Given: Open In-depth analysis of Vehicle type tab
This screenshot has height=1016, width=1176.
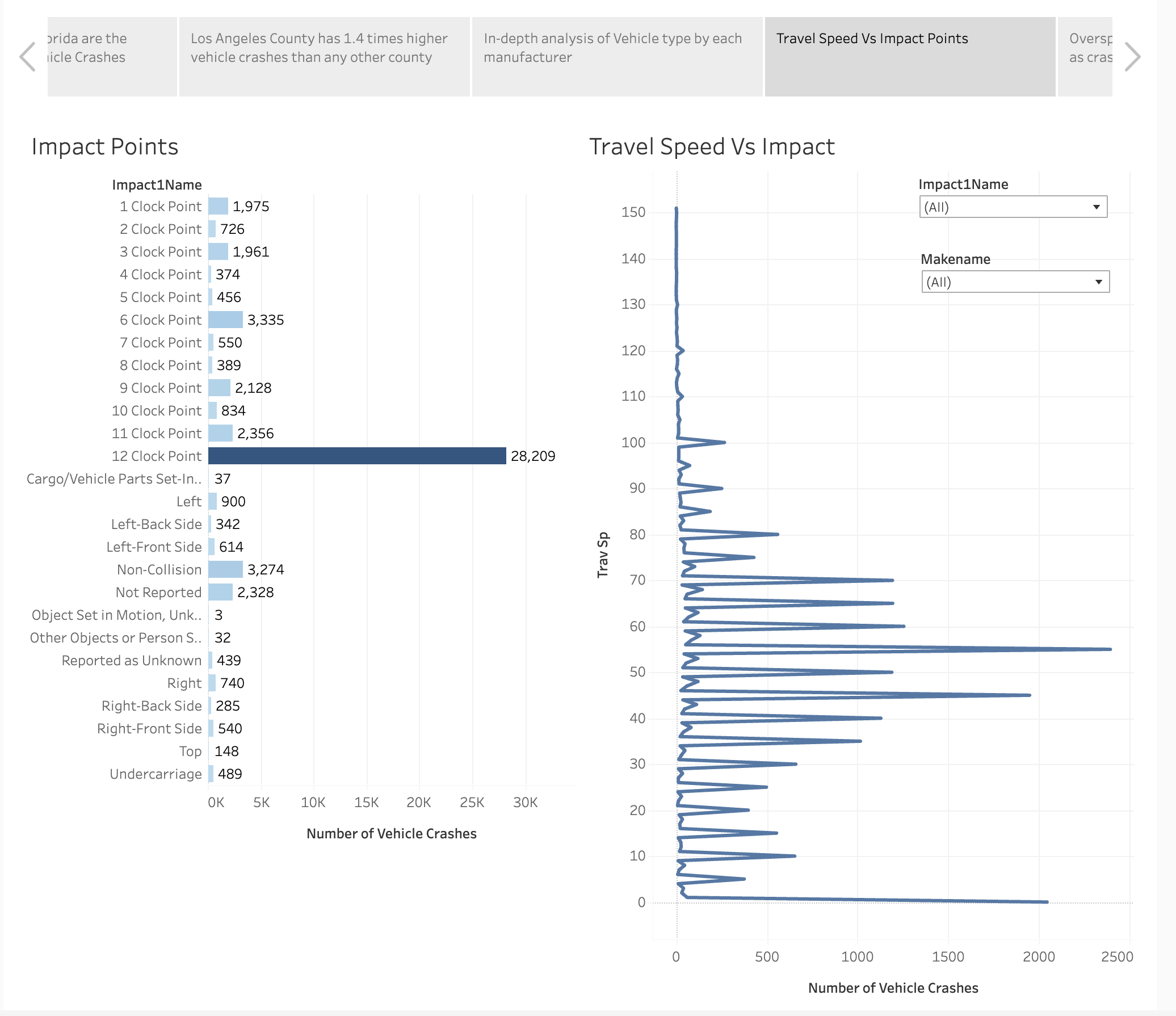Looking at the screenshot, I should pos(617,57).
